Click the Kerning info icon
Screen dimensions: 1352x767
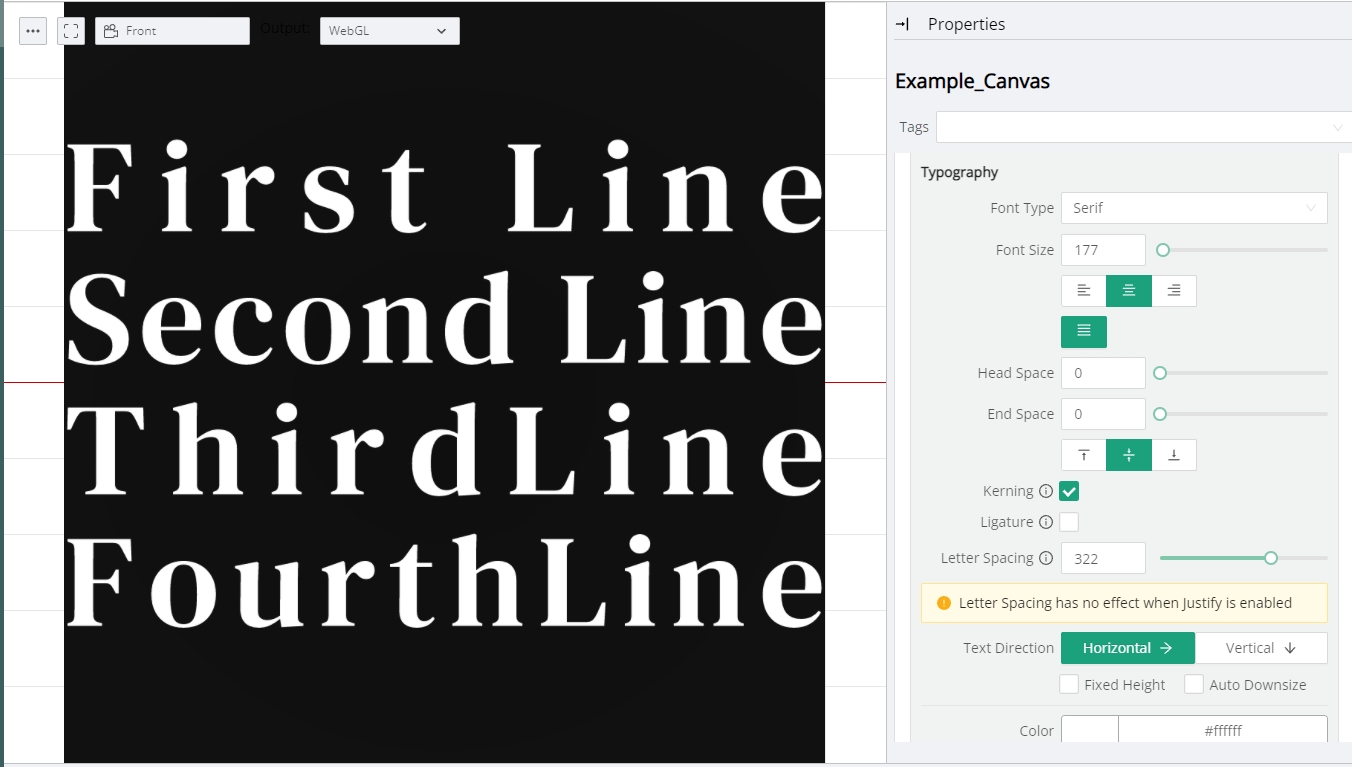tap(1046, 491)
